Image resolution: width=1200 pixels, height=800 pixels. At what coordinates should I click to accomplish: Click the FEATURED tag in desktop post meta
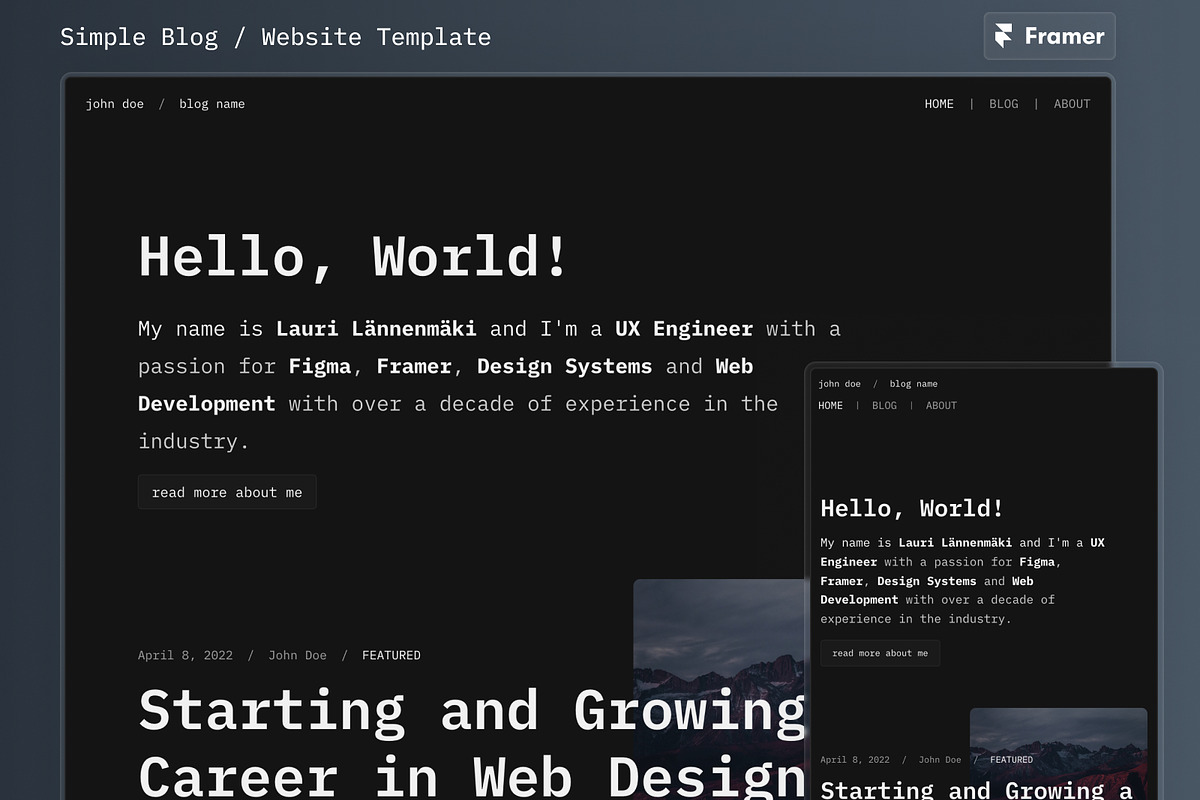391,656
